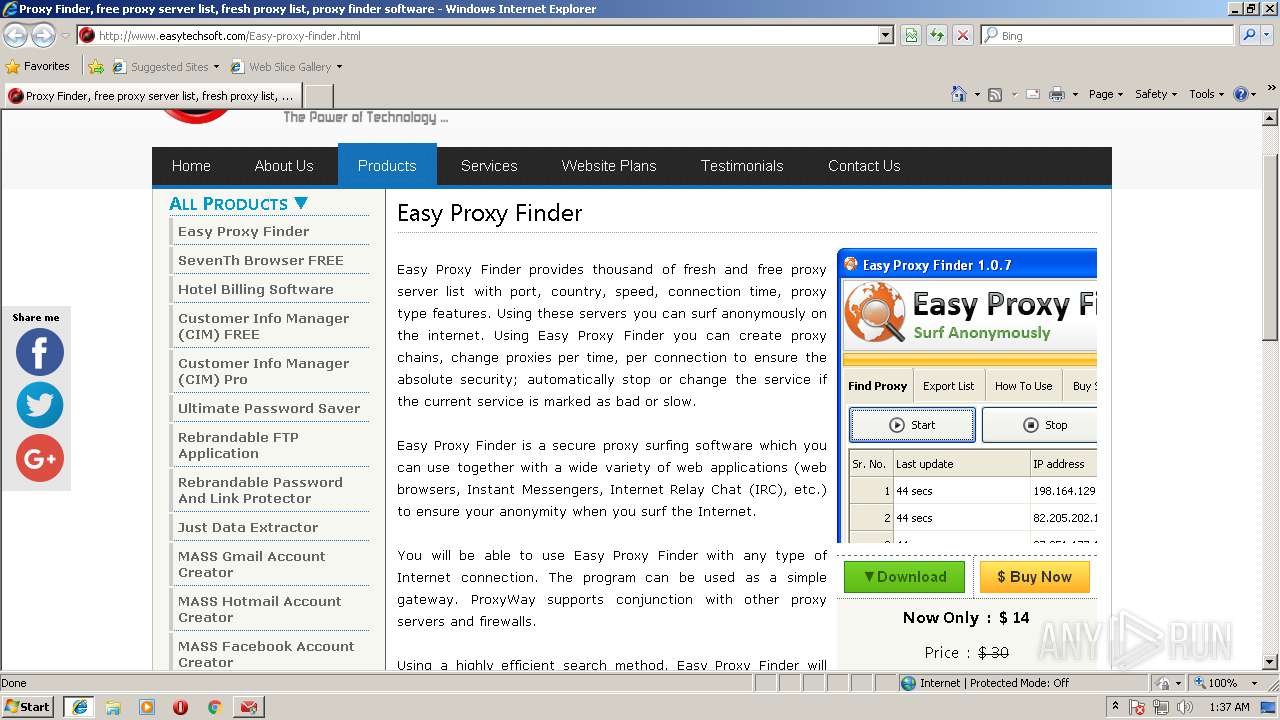Screen dimensions: 1280x720
Task: Open media player icon in taskbar
Action: [x=147, y=707]
